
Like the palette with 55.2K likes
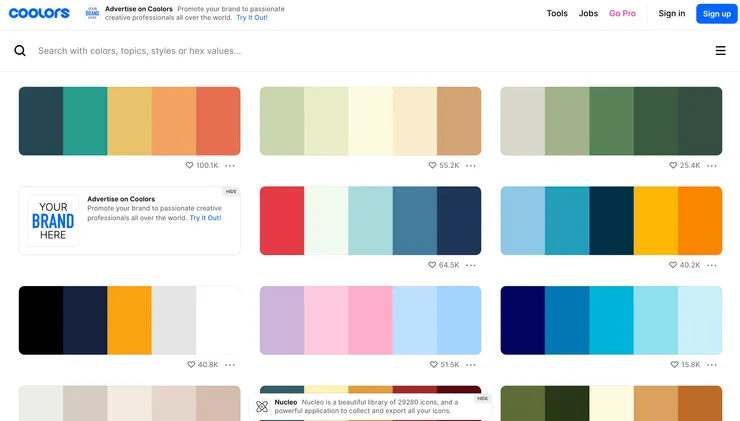click(x=433, y=166)
